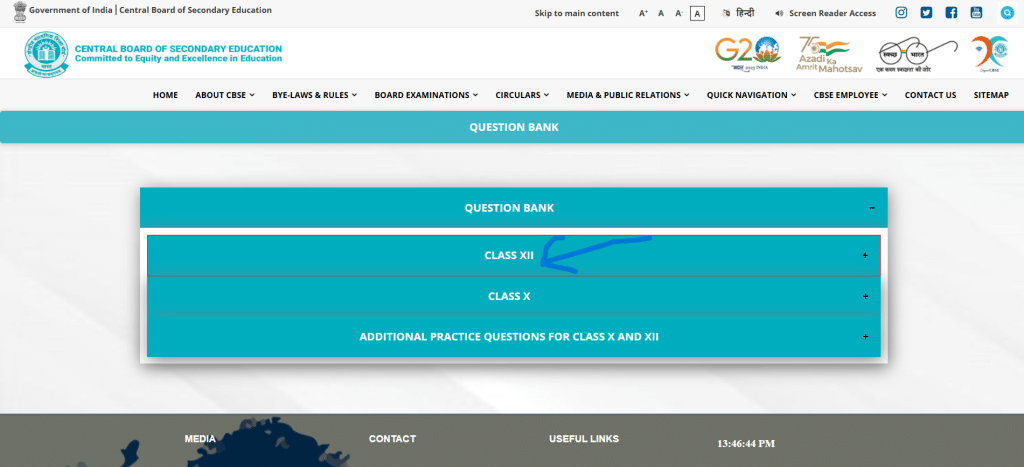The image size is (1024, 467).
Task: Click Government of India header text
Action: coord(71,10)
